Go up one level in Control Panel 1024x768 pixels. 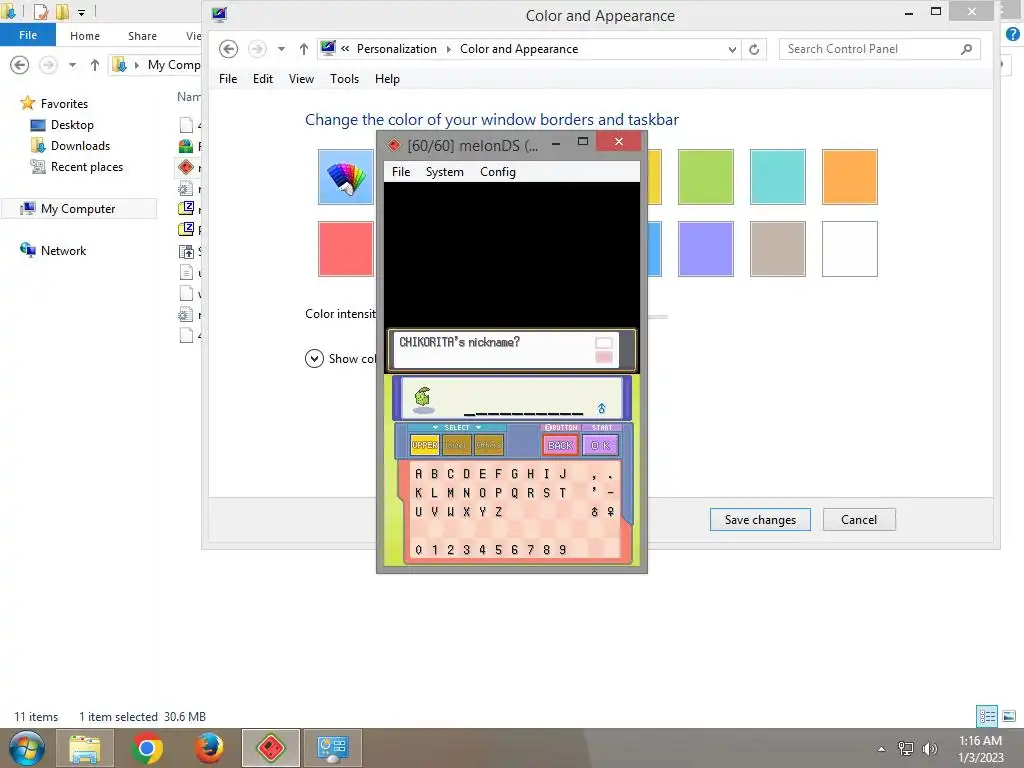point(304,49)
